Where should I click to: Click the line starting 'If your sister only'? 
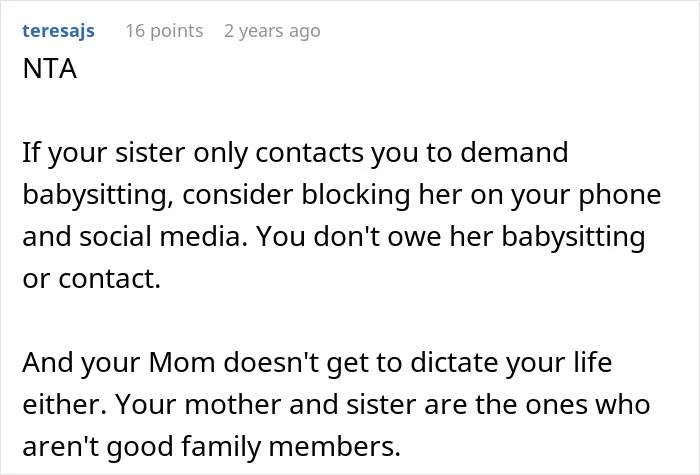pos(295,153)
